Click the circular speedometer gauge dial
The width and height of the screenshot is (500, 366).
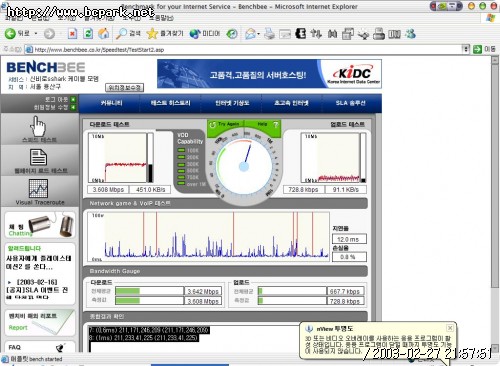[244, 166]
